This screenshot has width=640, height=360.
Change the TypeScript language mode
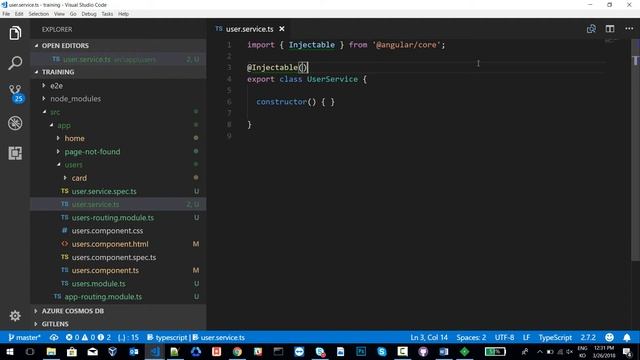555,338
